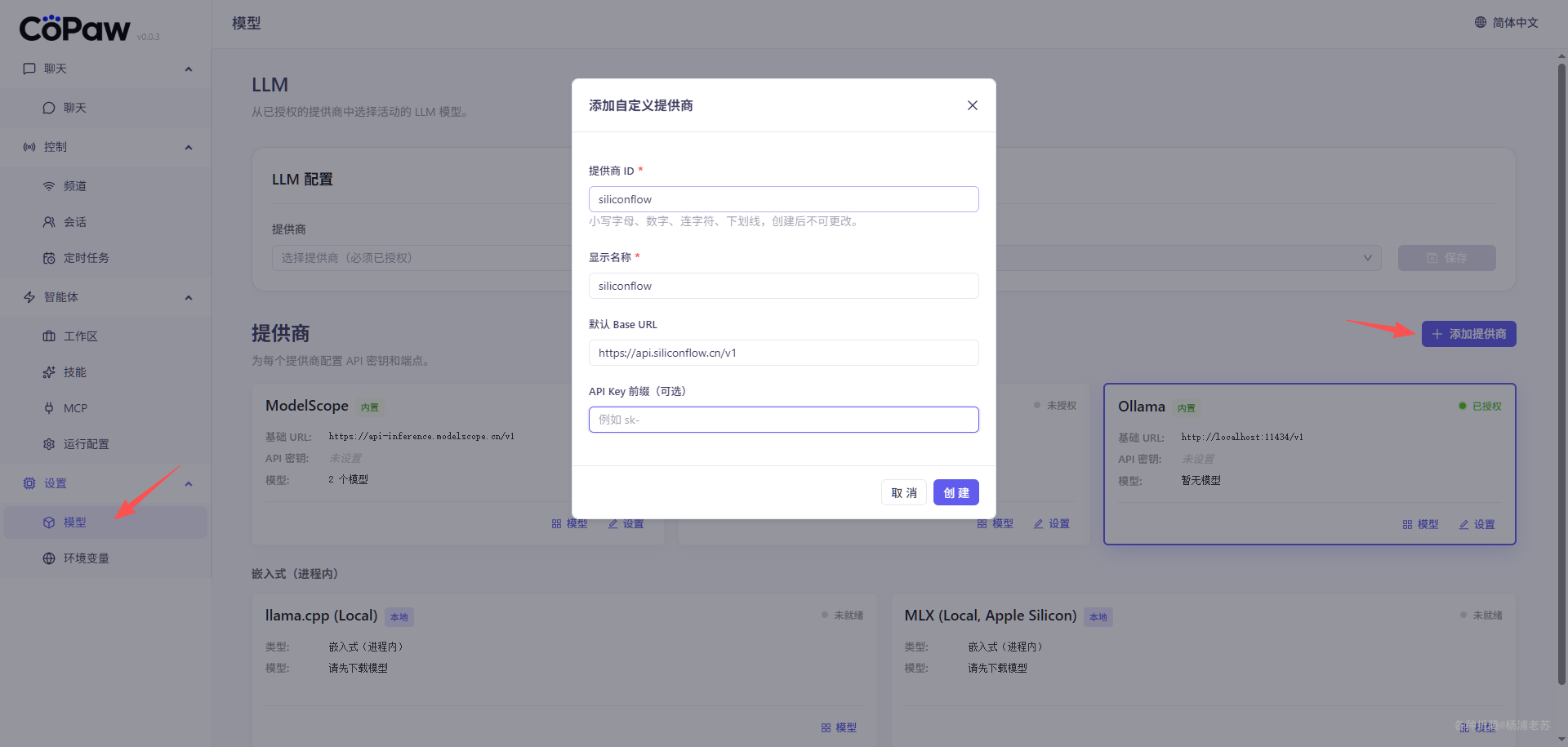Click the calendar clock icon beside 定时任务
The image size is (1568, 747).
coord(49,258)
